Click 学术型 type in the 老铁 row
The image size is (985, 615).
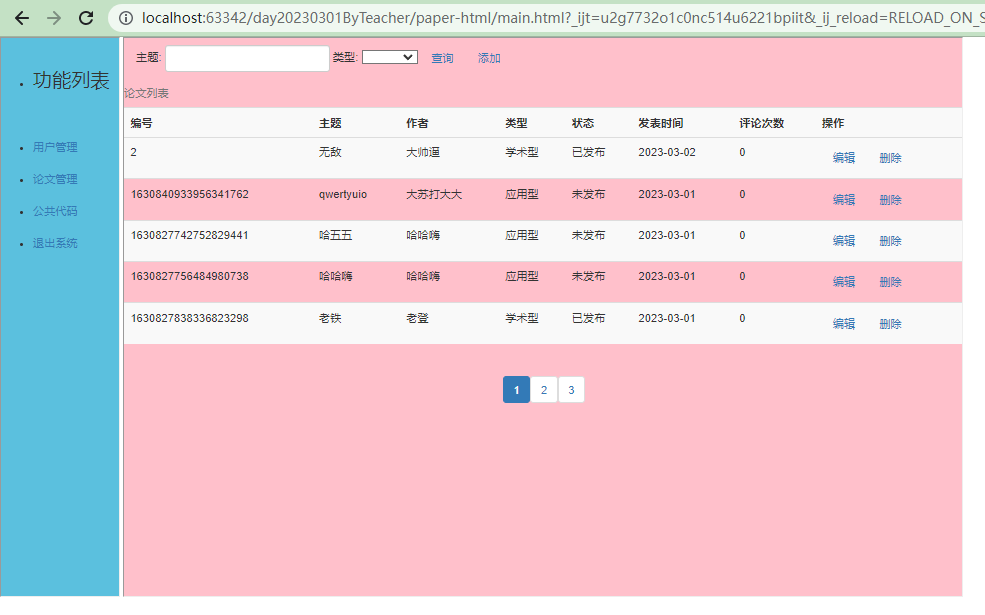coord(522,318)
